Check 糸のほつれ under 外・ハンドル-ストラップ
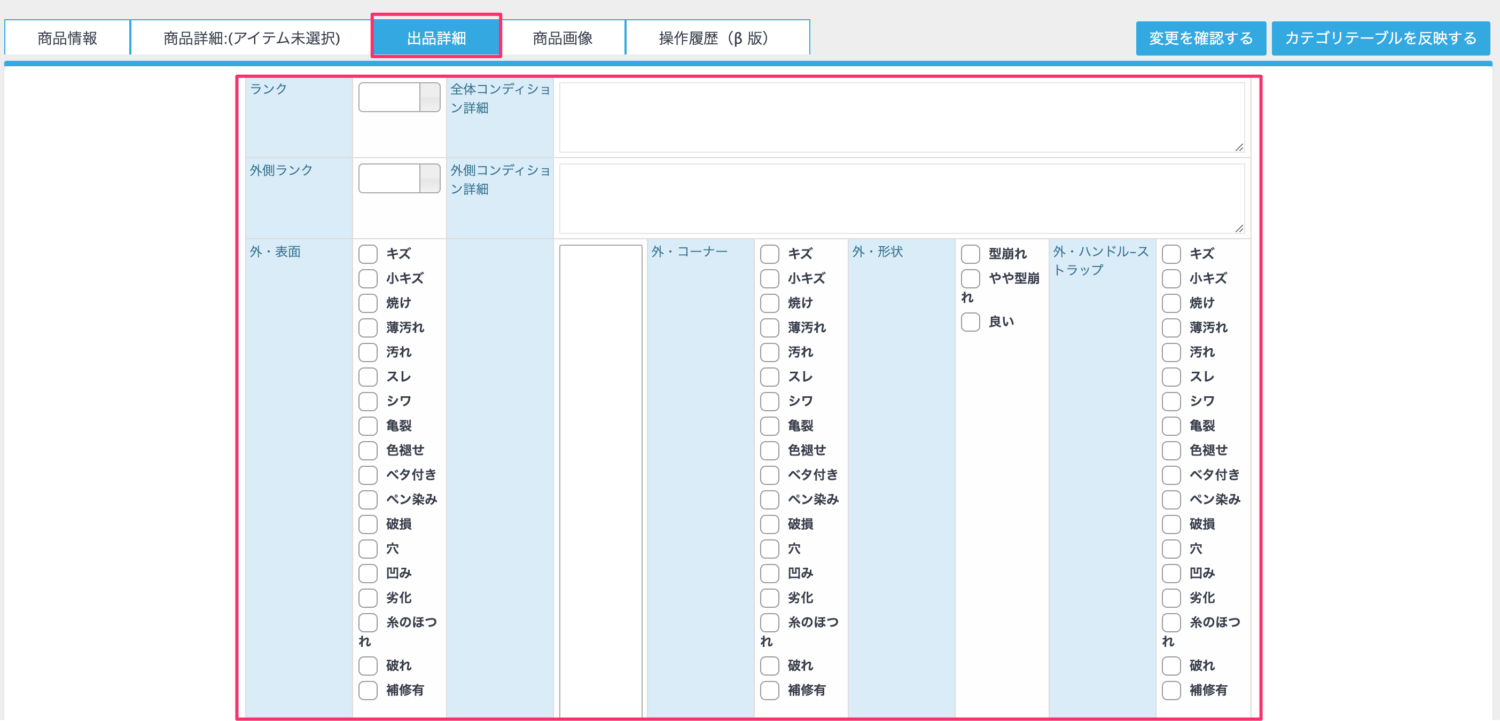 click(x=1172, y=623)
